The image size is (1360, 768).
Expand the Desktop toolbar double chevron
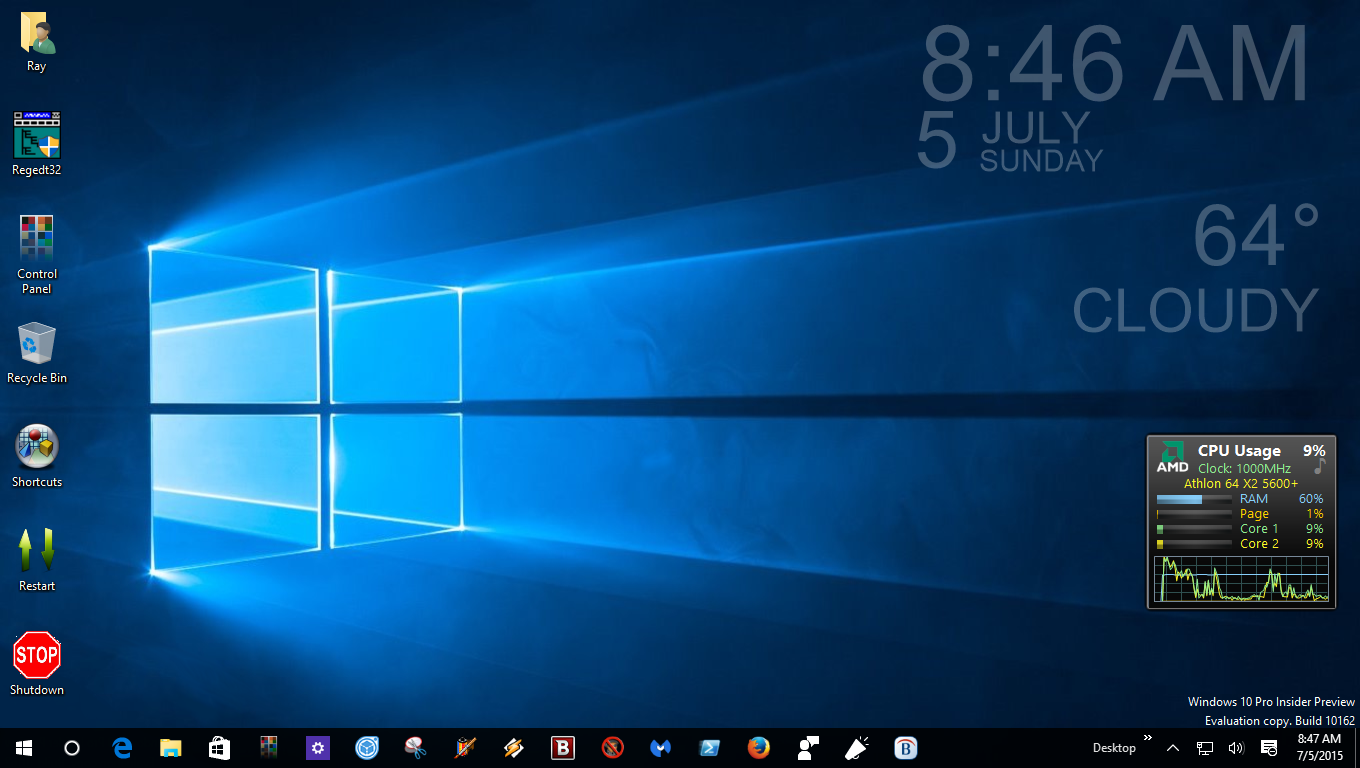[x=1148, y=739]
